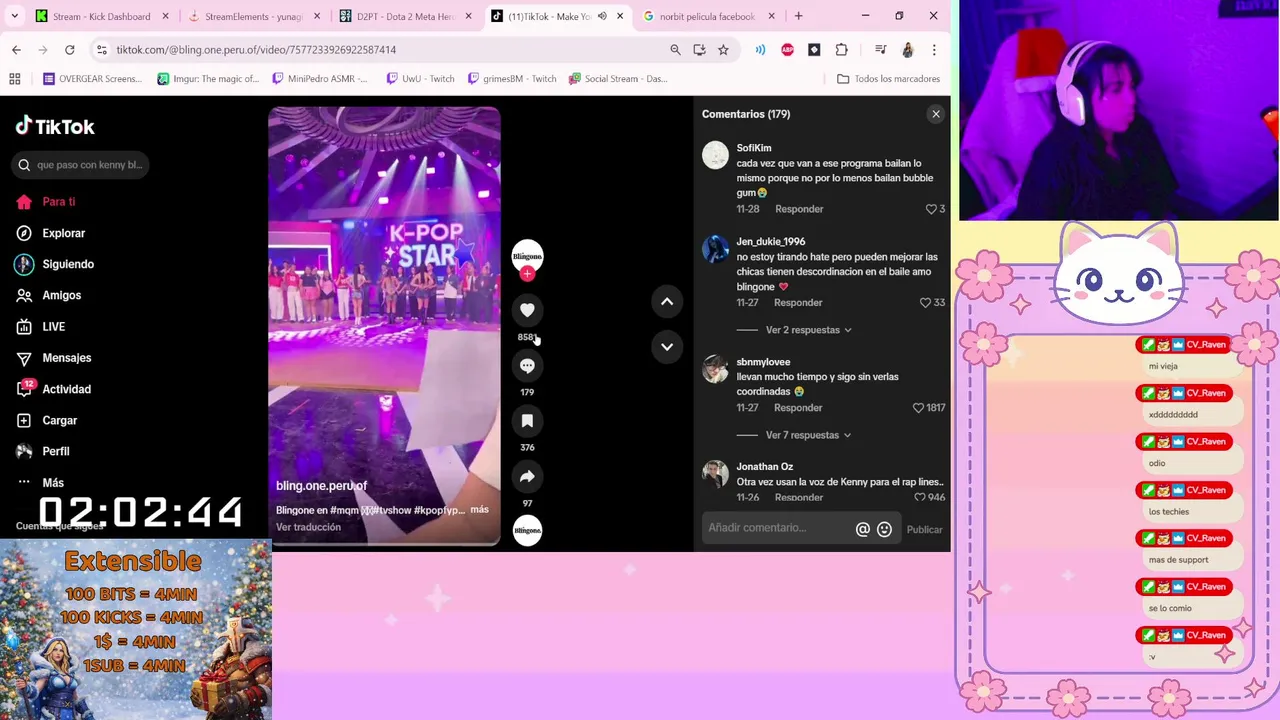Close the comments panel
Screen dimensions: 1280x720
click(x=936, y=114)
